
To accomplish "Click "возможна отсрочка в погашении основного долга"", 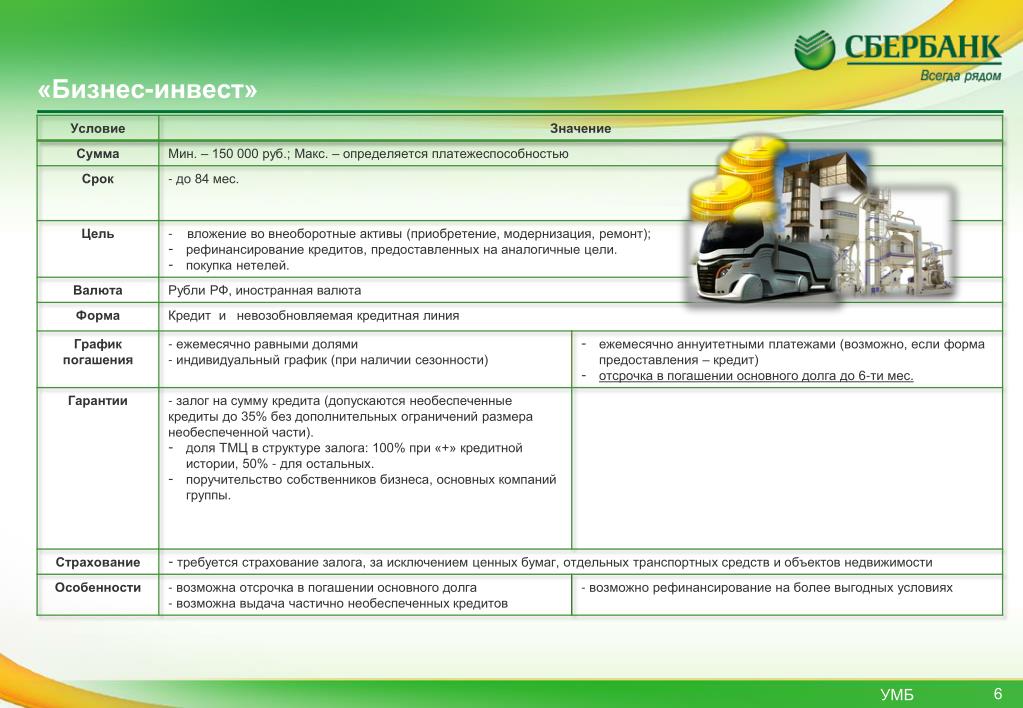I will point(322,588).
